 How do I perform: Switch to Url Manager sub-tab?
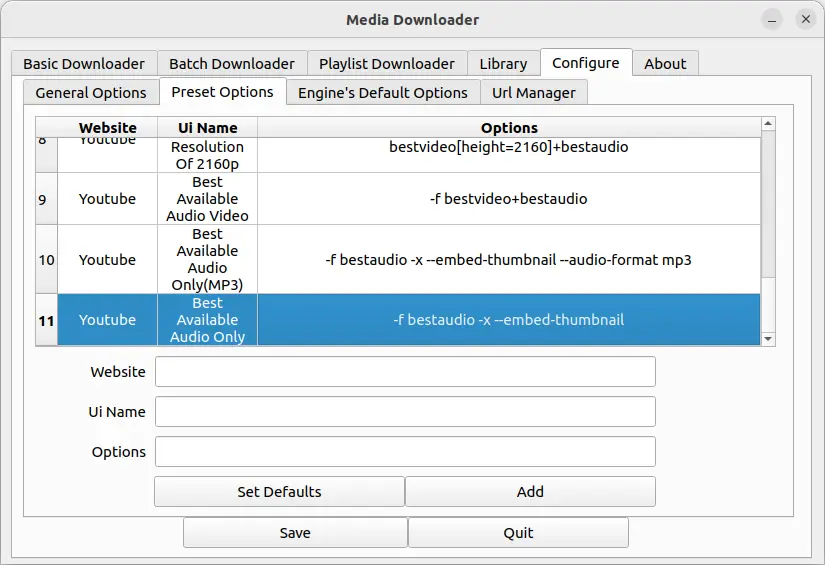(534, 93)
